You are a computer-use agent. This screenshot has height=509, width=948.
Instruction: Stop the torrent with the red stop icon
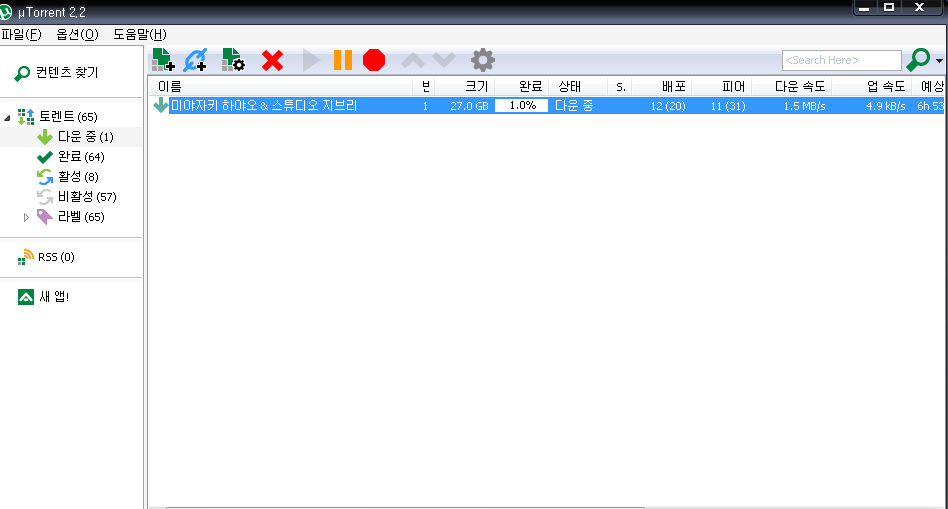tap(374, 60)
